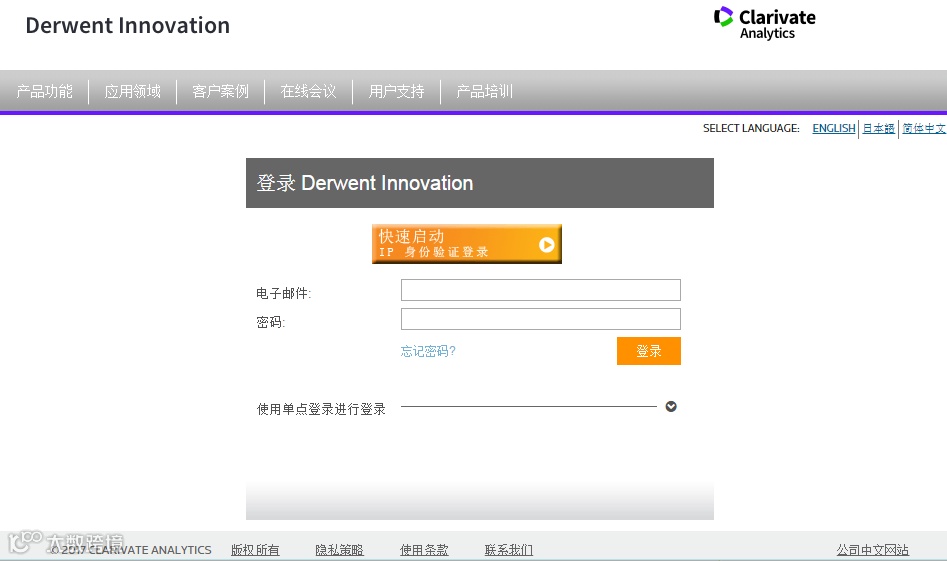Open the 公司中文网站 footer link
Image resolution: width=947 pixels, height=561 pixels.
tap(872, 550)
